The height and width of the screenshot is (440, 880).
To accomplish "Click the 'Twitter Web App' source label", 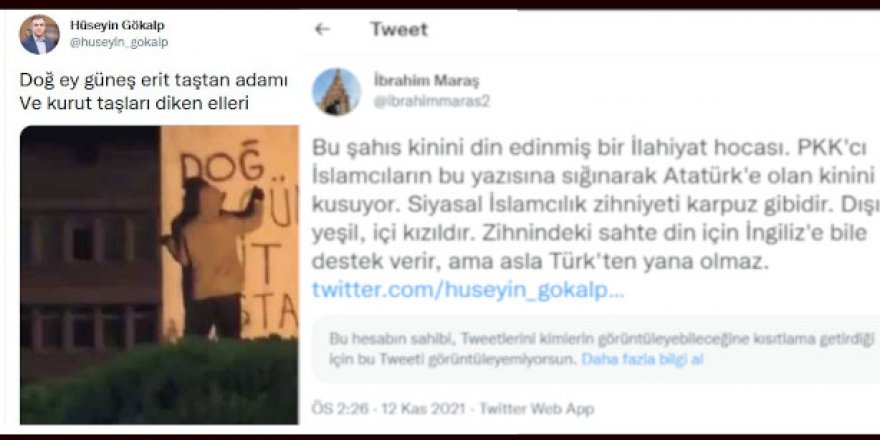I will (535, 409).
